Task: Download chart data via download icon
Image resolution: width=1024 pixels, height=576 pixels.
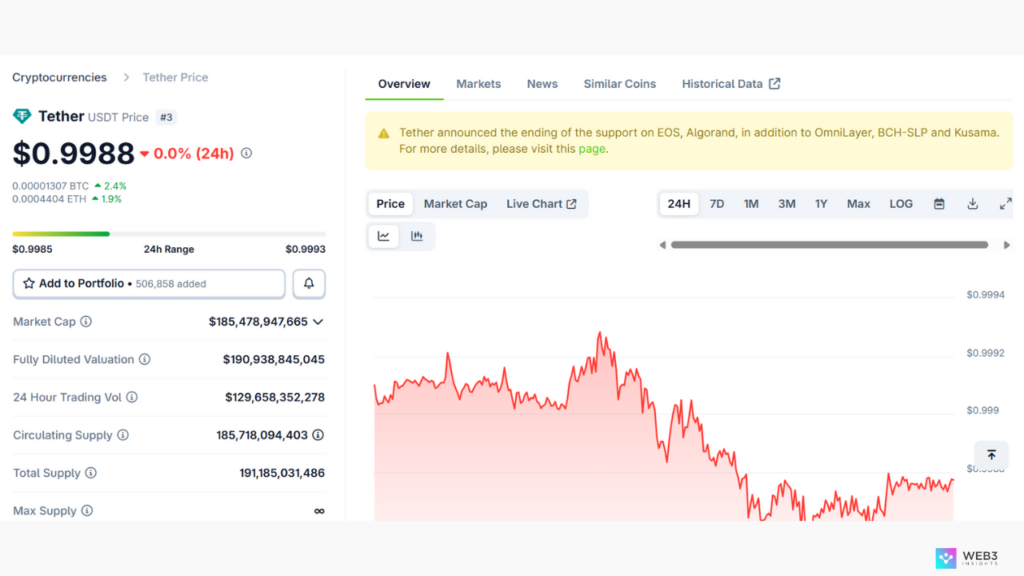Action: [972, 204]
